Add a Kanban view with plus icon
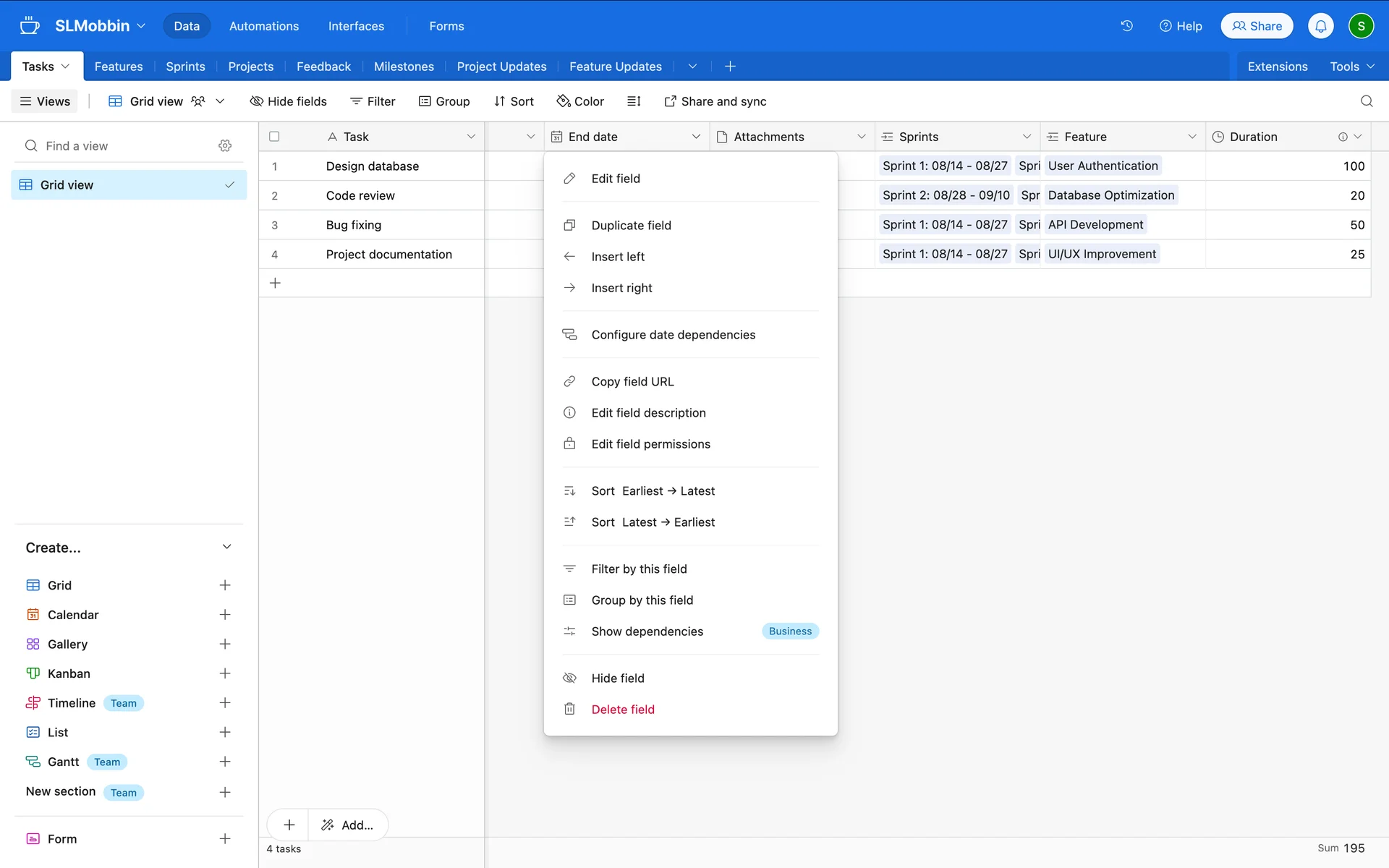Image resolution: width=1389 pixels, height=868 pixels. [x=225, y=673]
